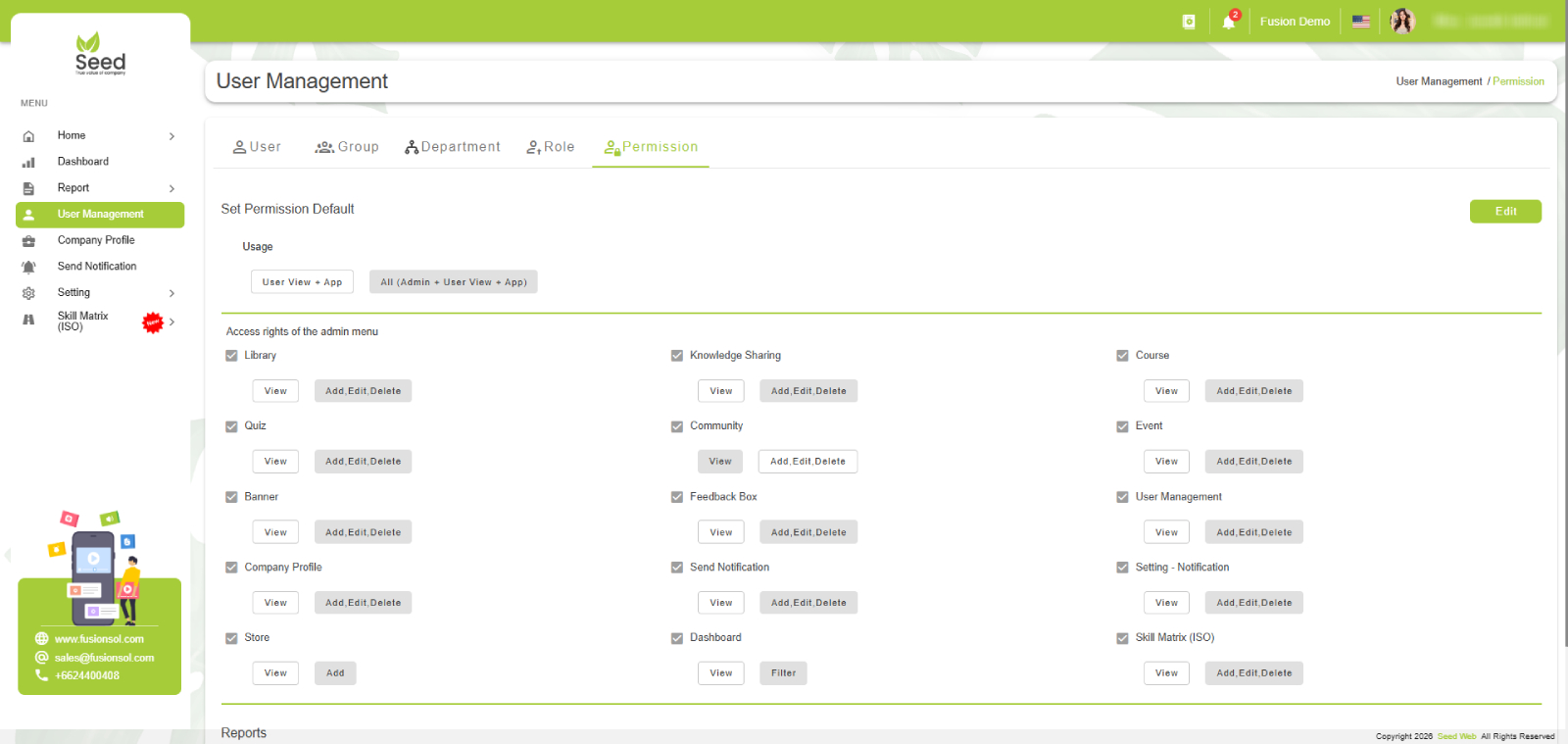
Task: Click the Report document icon
Action: (x=28, y=188)
